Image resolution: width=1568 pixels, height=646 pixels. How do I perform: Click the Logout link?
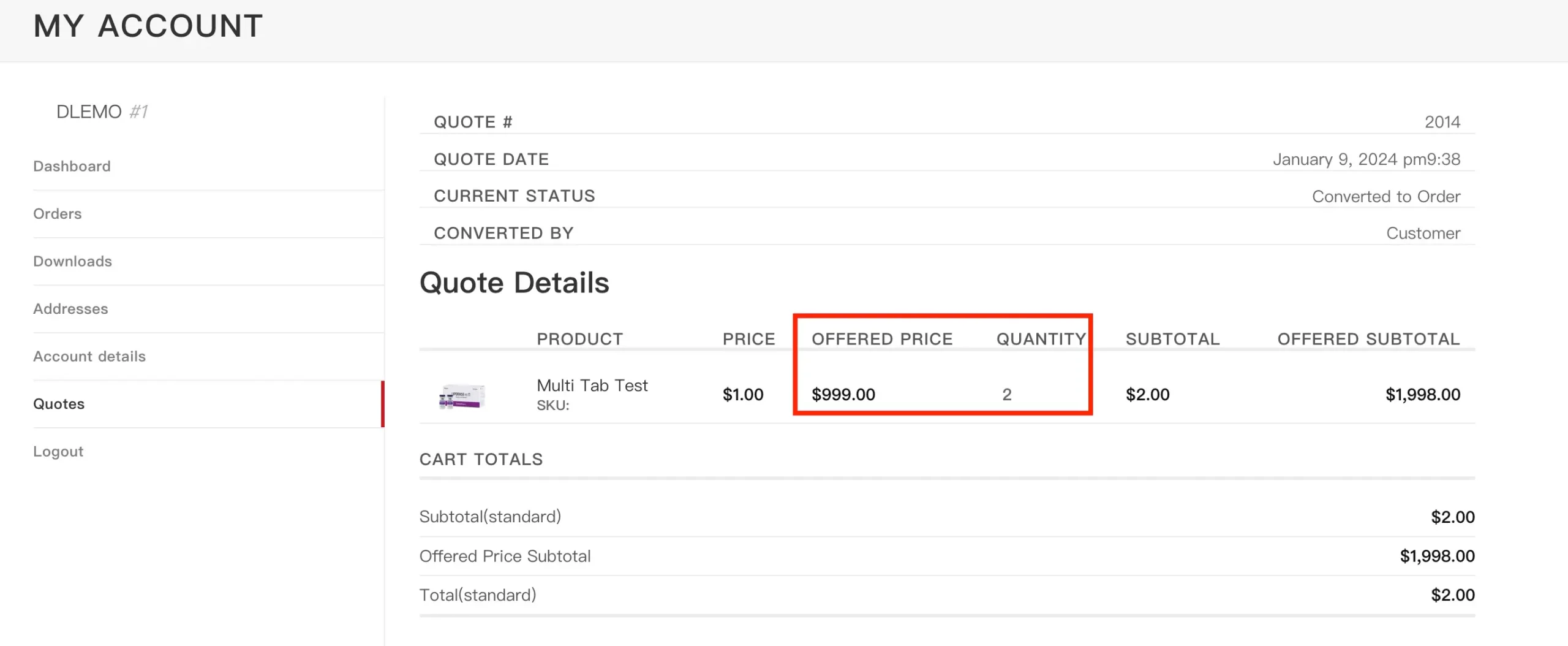(x=58, y=452)
